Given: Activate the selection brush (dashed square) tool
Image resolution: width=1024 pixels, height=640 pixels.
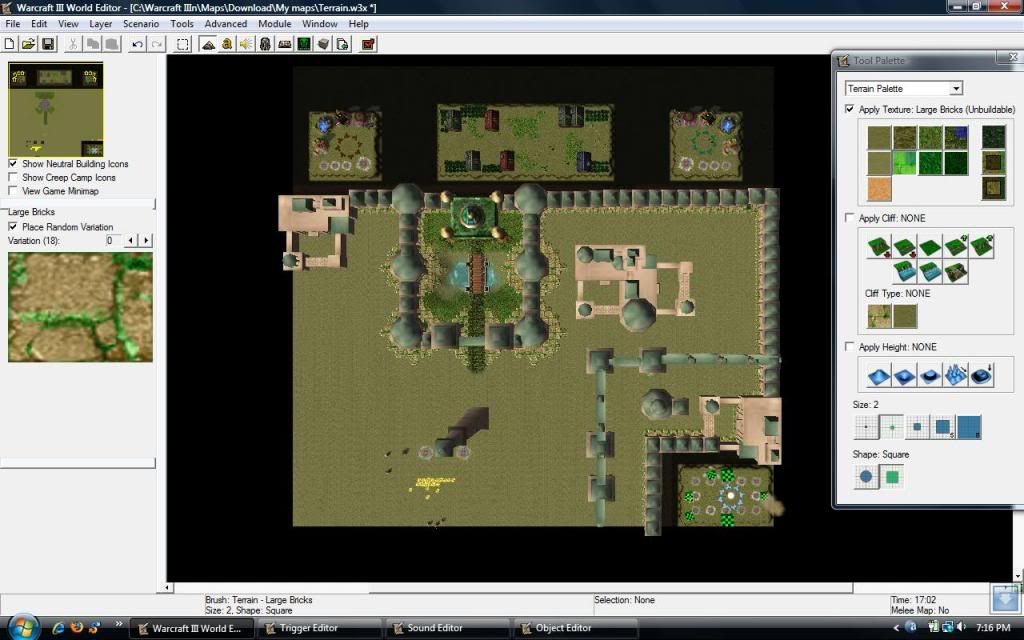Looking at the screenshot, I should coord(183,44).
